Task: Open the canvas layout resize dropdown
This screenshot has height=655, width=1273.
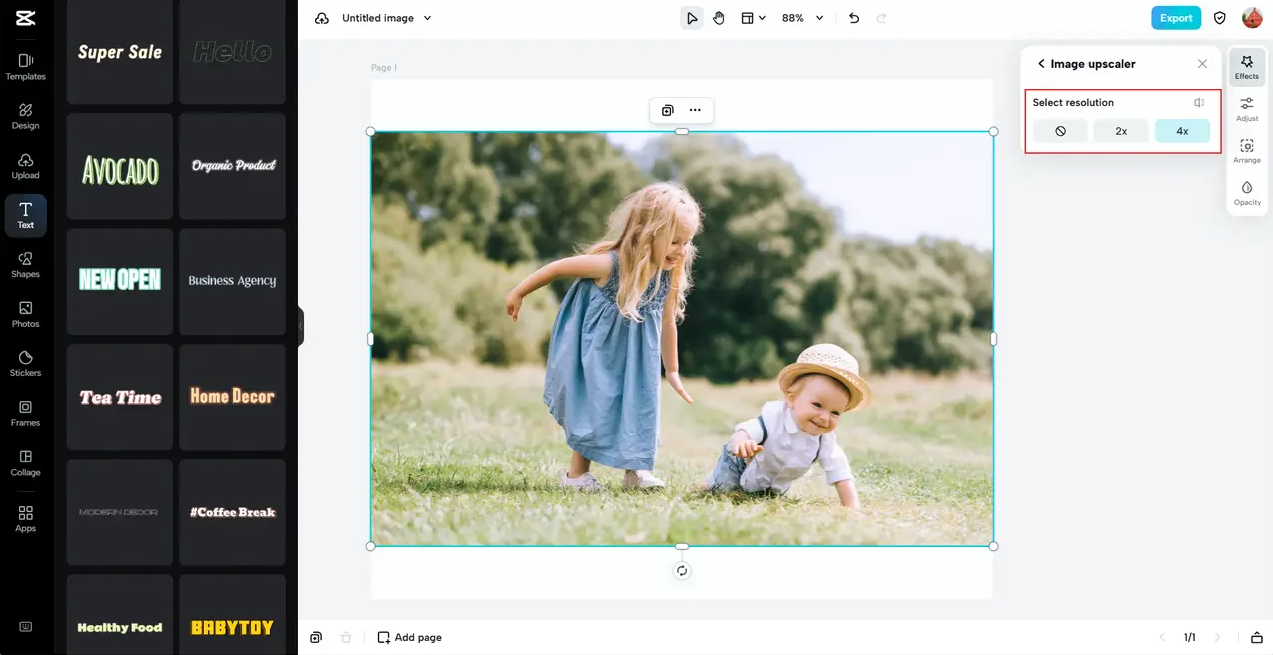Action: point(753,18)
